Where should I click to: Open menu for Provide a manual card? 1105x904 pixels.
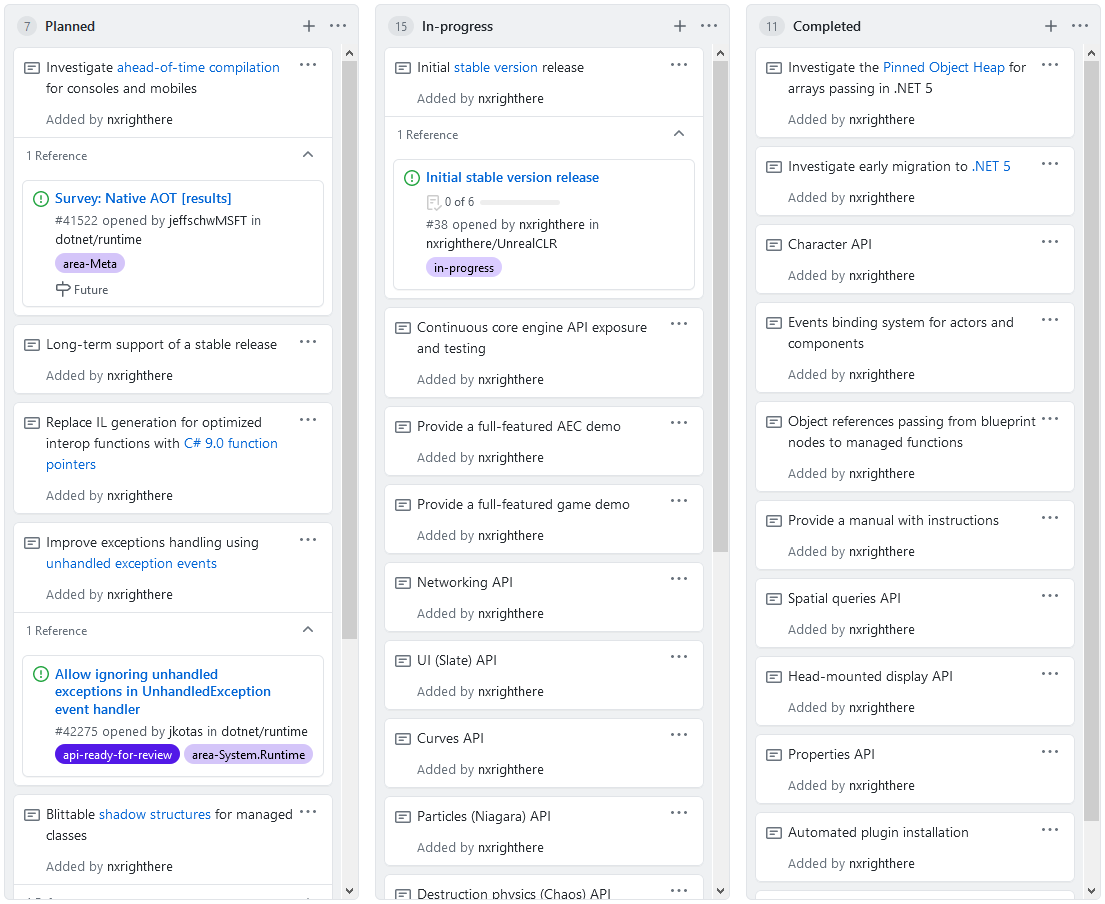coord(1050,518)
